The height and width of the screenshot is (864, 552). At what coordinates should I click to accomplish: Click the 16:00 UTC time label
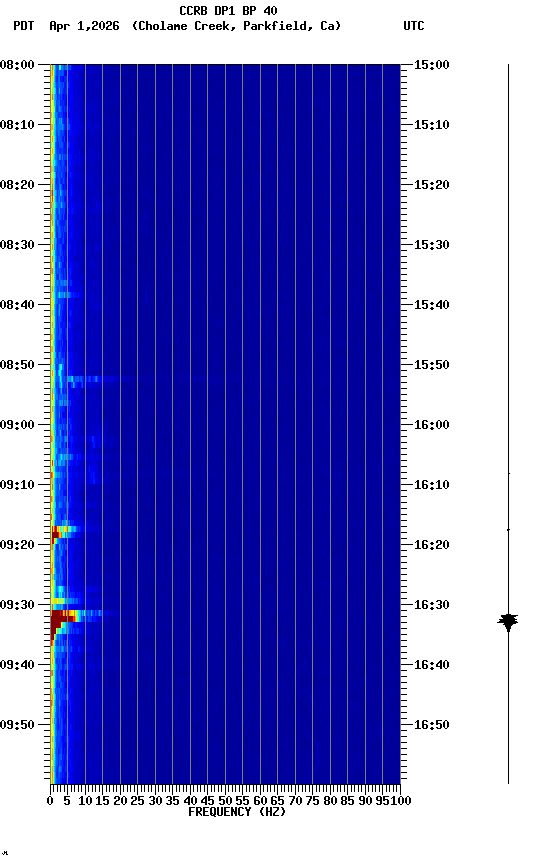coord(432,425)
